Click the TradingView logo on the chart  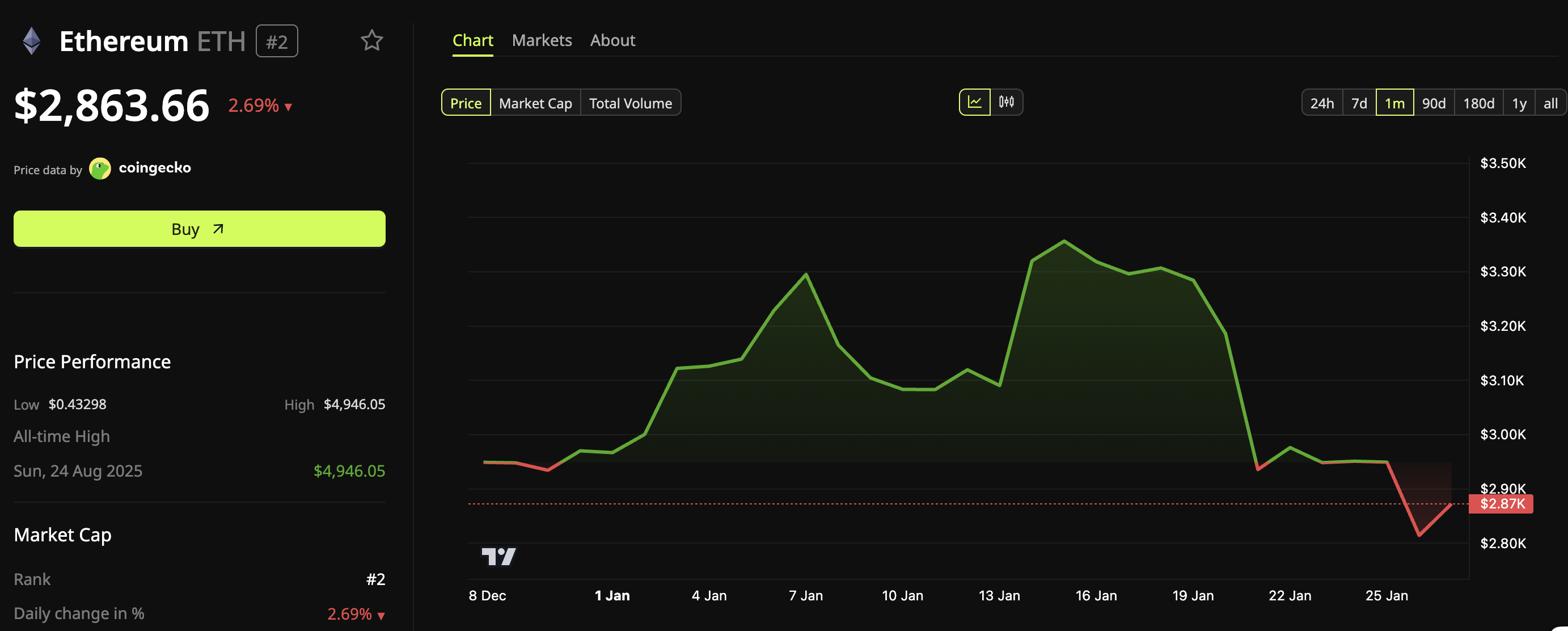[x=500, y=555]
